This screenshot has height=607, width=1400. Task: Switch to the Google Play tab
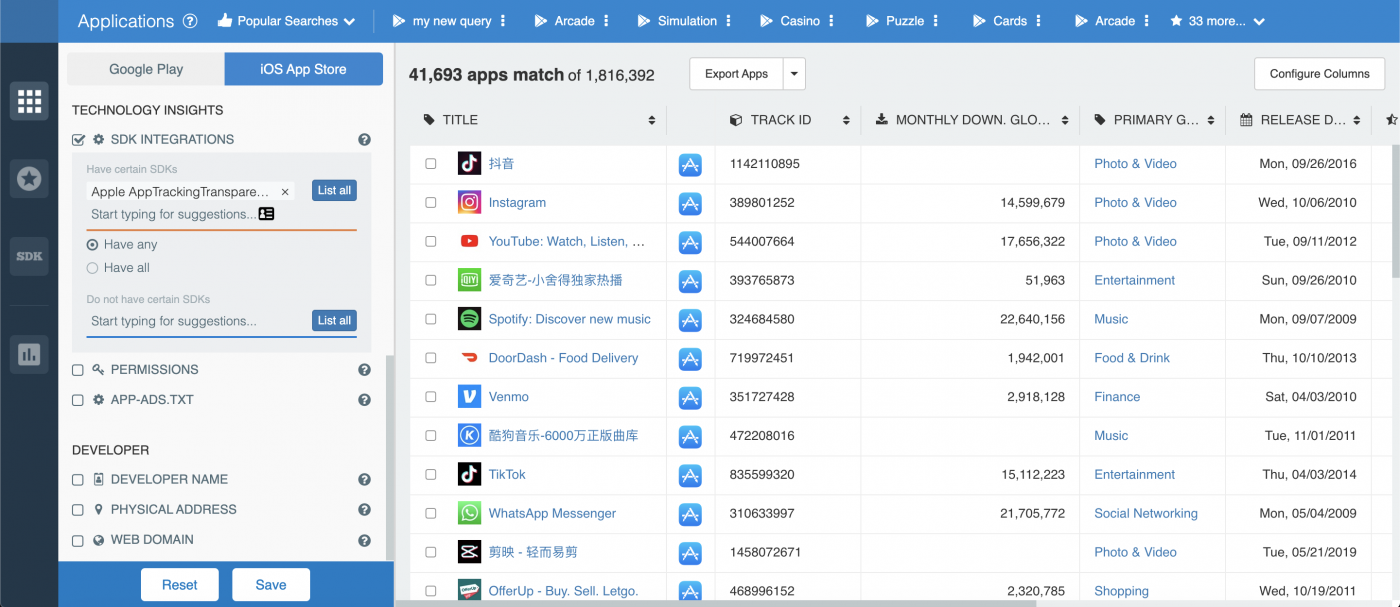click(x=145, y=69)
